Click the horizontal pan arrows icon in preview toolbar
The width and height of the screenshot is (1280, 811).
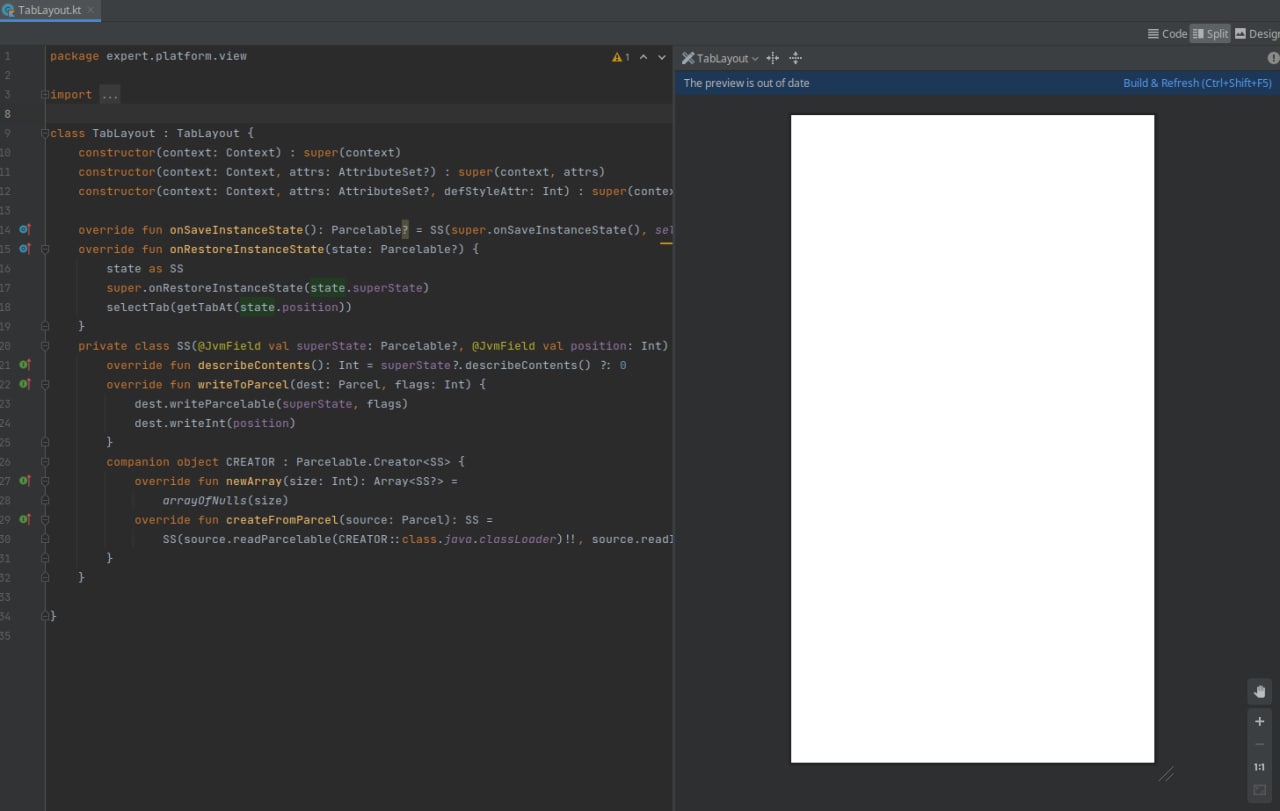pos(772,58)
